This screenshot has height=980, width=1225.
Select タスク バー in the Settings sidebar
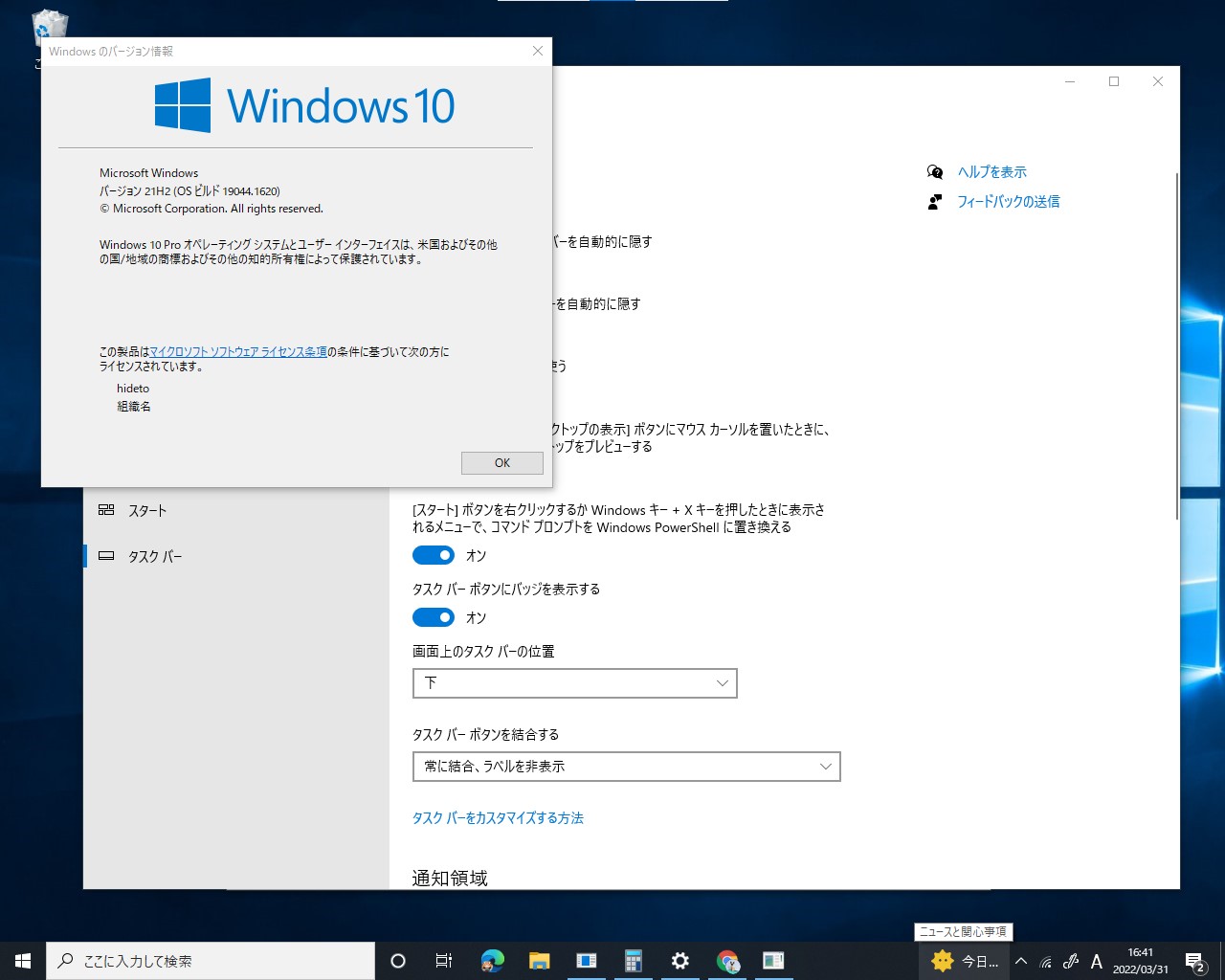pyautogui.click(x=154, y=556)
